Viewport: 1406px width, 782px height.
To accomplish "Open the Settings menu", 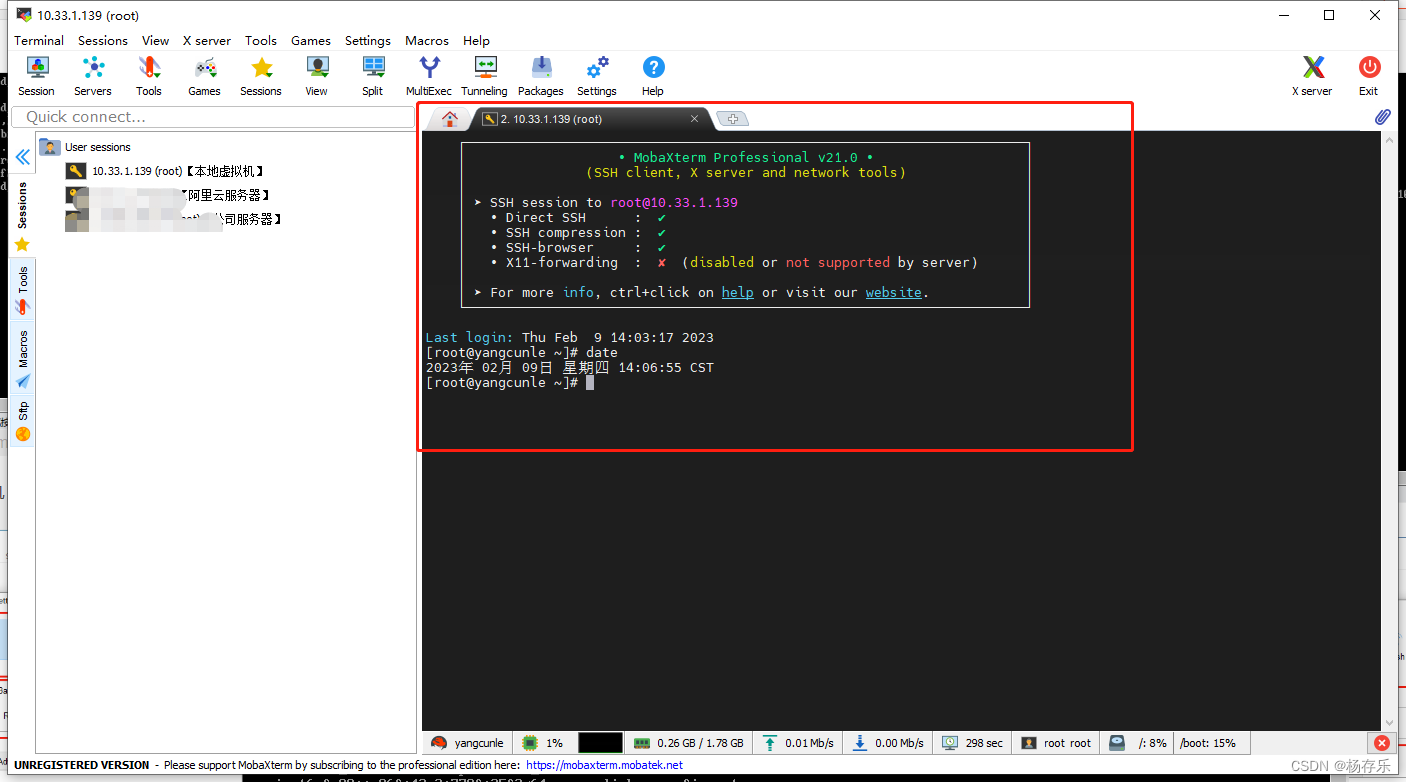I will (368, 41).
